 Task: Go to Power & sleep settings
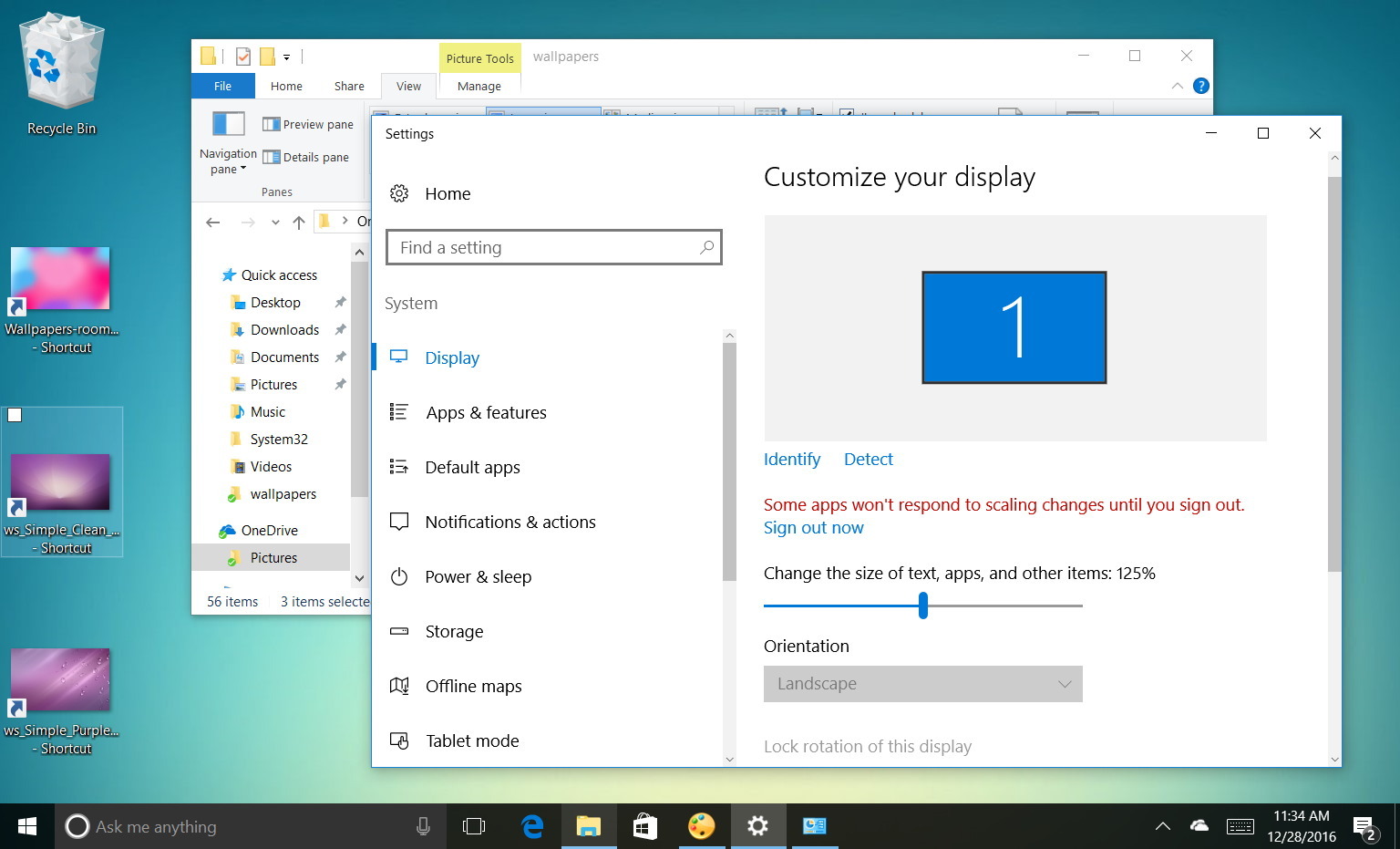click(479, 576)
